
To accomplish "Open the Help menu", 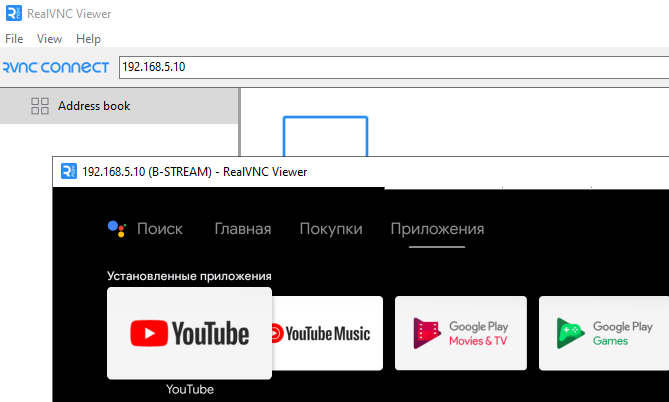I will click(88, 39).
